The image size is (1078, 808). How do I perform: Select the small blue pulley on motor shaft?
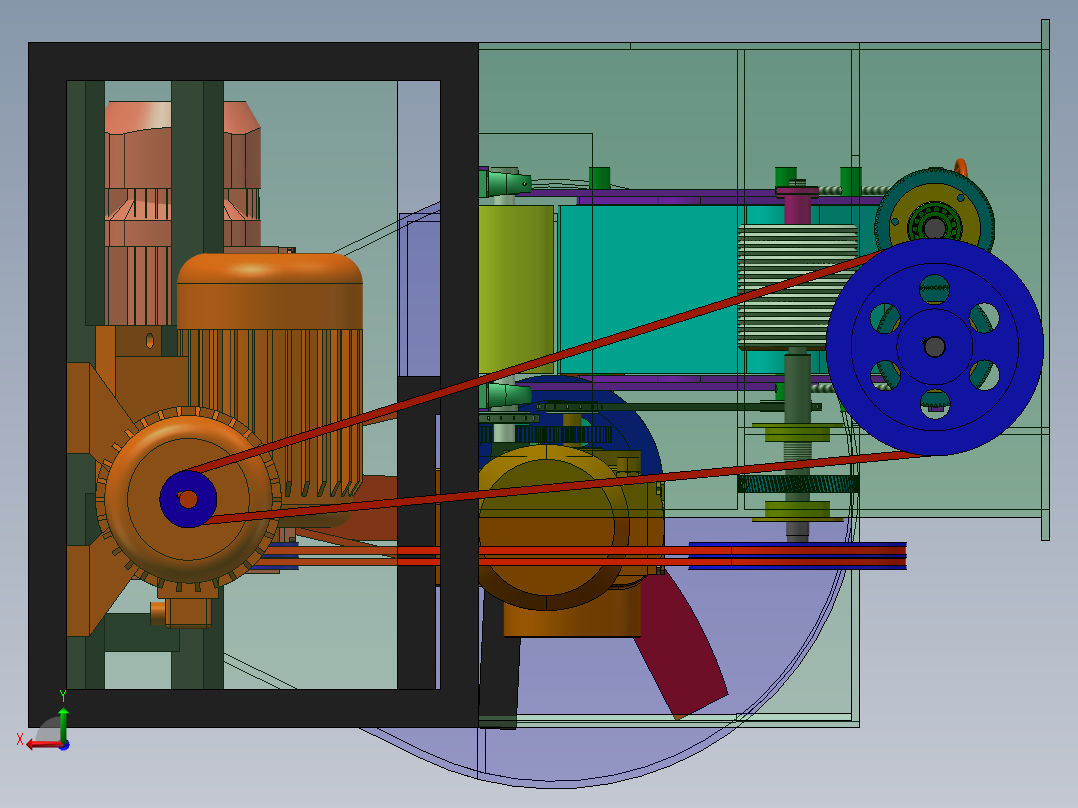click(x=188, y=499)
